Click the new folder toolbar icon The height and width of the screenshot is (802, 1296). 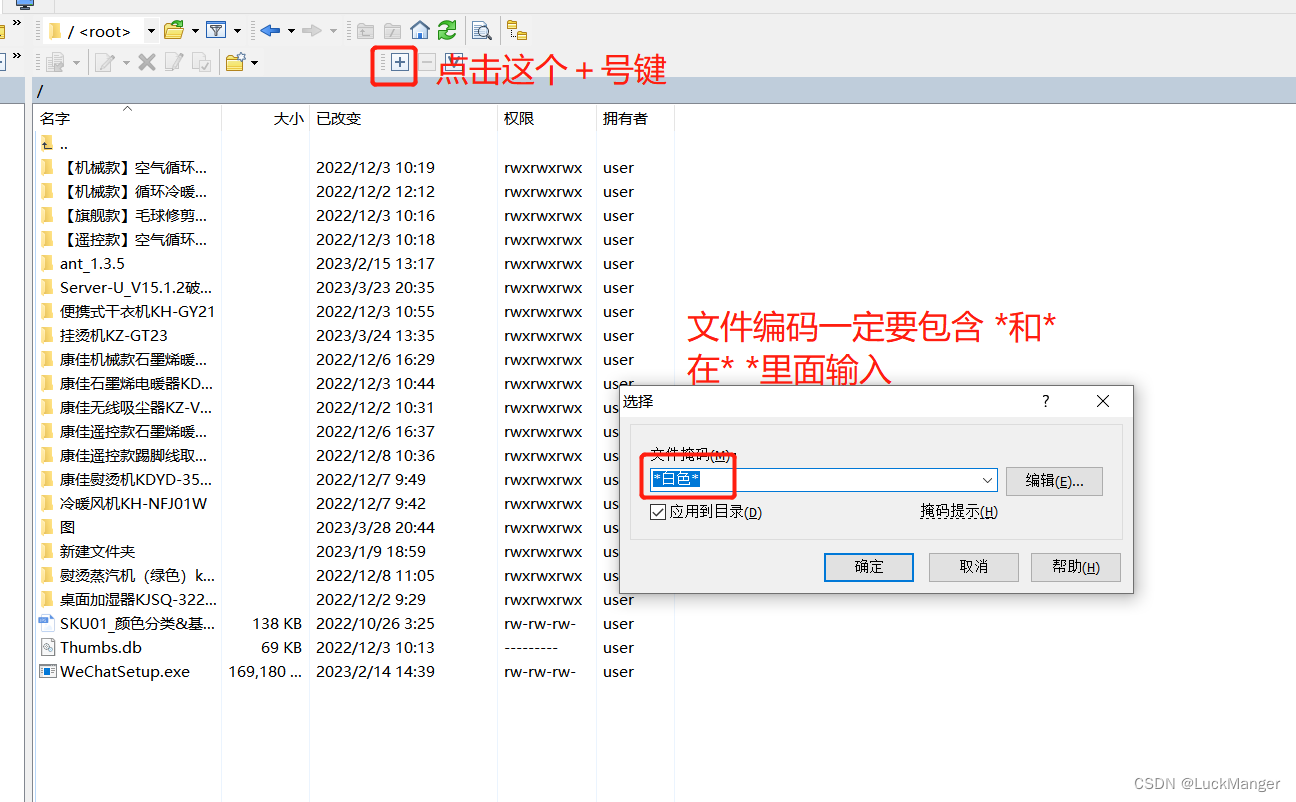[235, 62]
